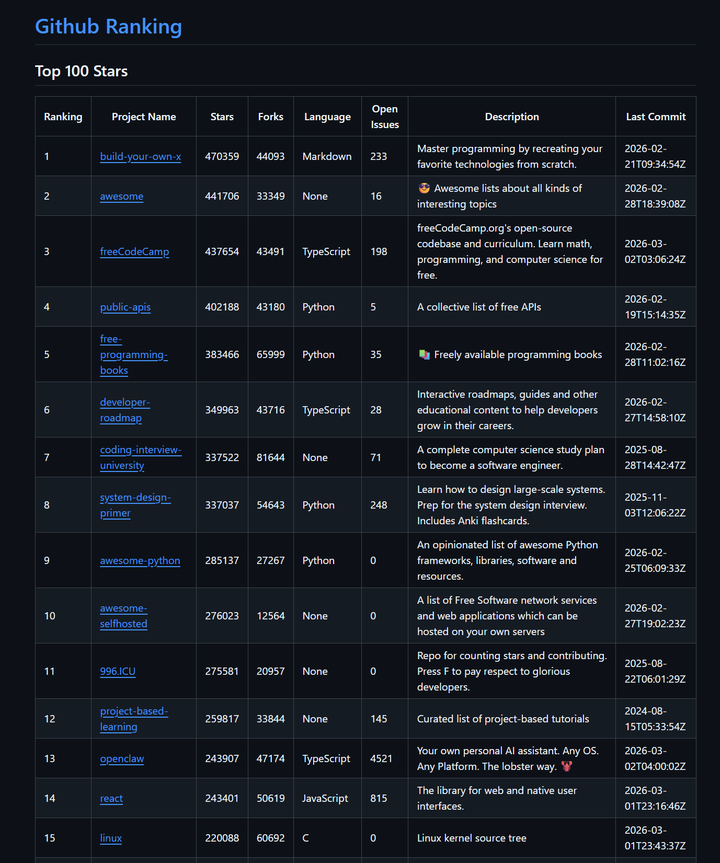
Task: Select open issues value 4521
Action: click(x=381, y=758)
